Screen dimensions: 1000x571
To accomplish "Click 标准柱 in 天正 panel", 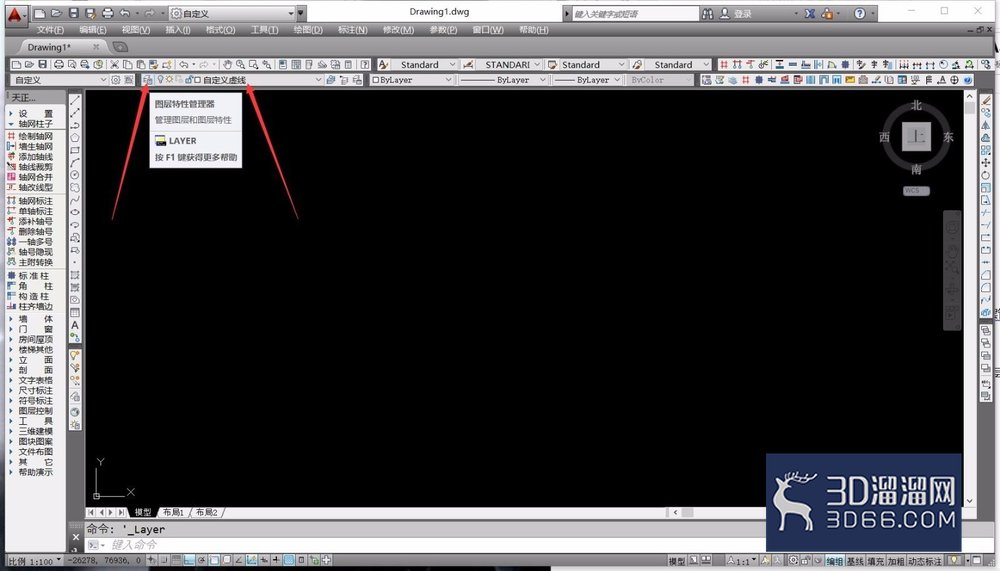I will (x=28, y=276).
